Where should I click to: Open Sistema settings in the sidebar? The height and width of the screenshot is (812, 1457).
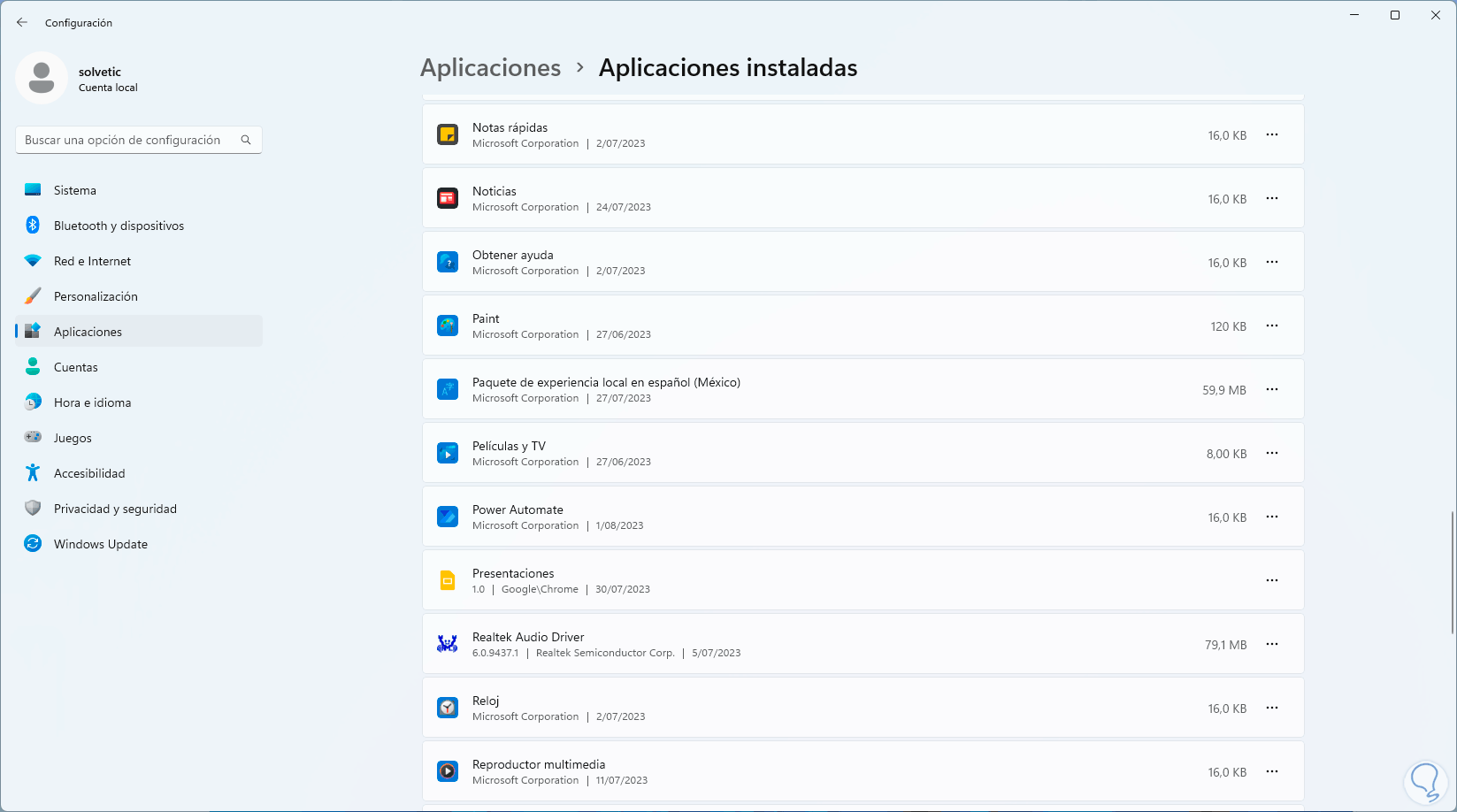[75, 190]
